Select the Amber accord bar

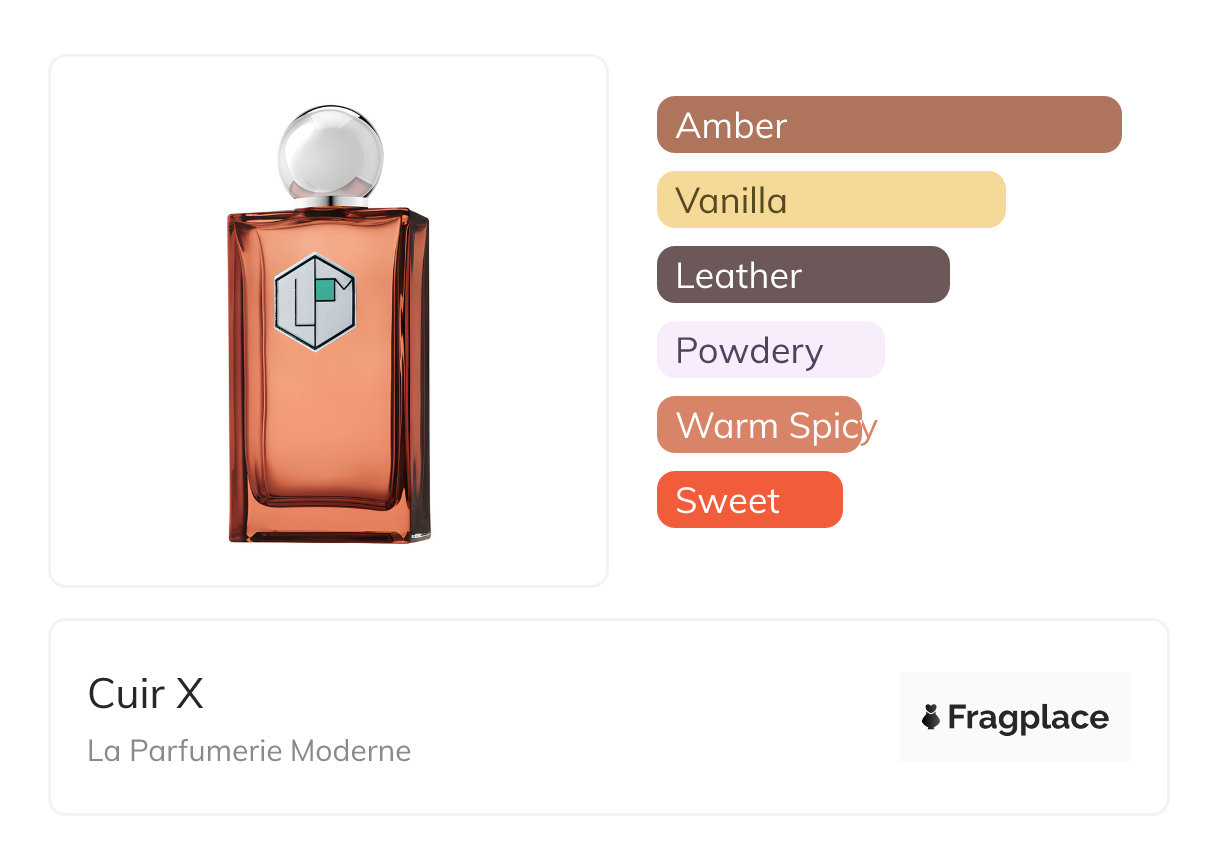point(889,125)
